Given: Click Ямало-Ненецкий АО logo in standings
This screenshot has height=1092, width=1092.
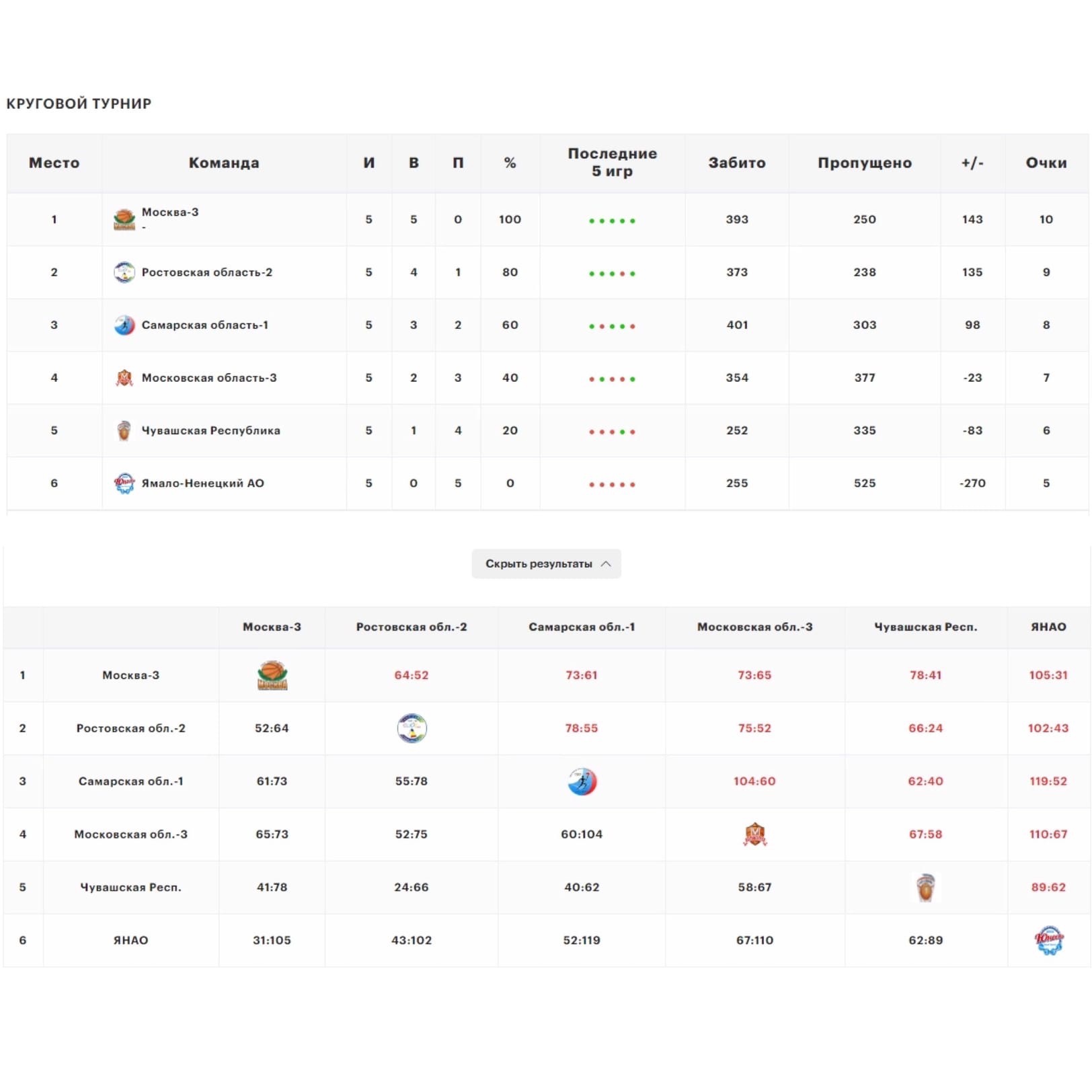Looking at the screenshot, I should pyautogui.click(x=124, y=483).
